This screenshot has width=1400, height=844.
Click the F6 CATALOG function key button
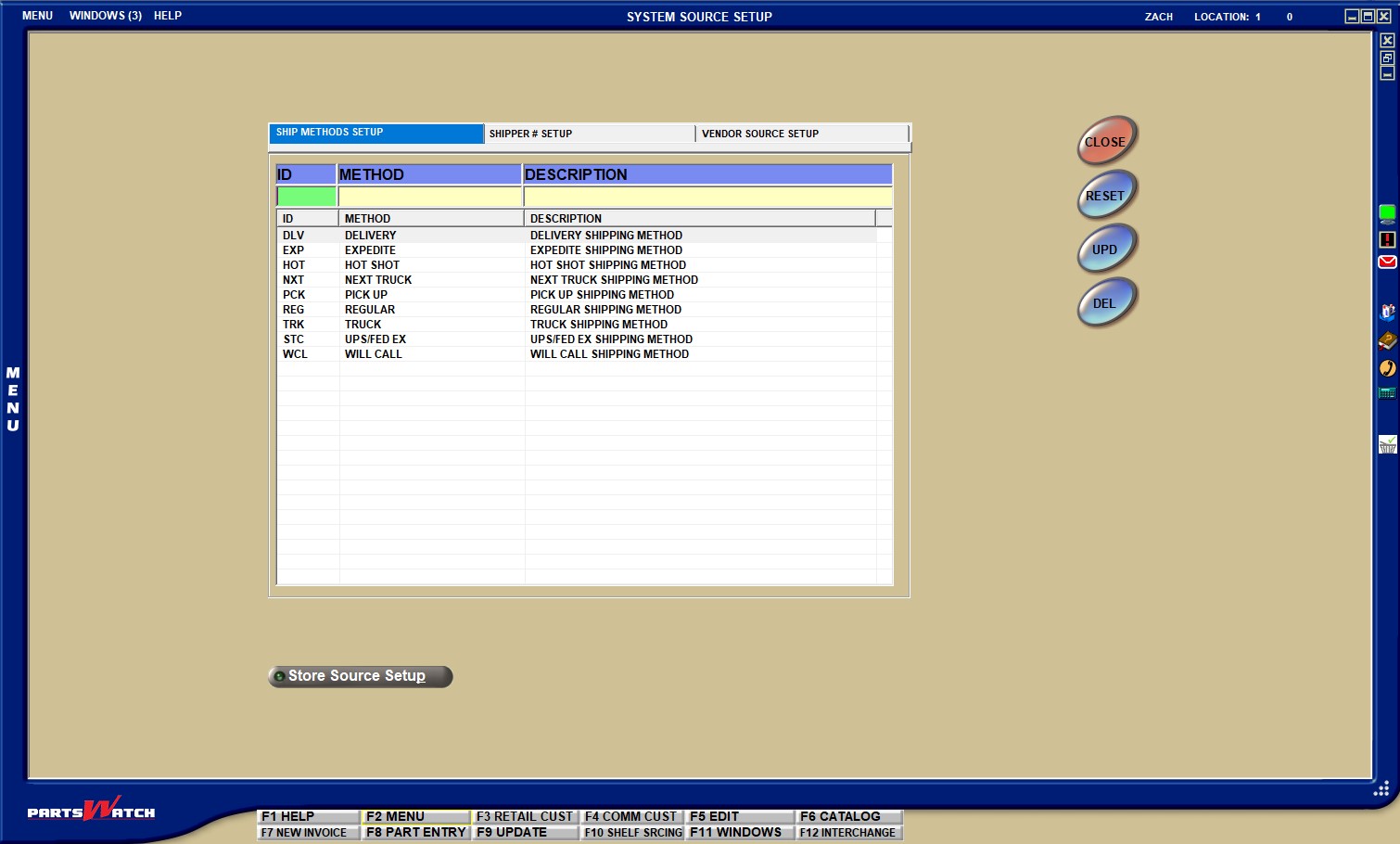(x=847, y=816)
